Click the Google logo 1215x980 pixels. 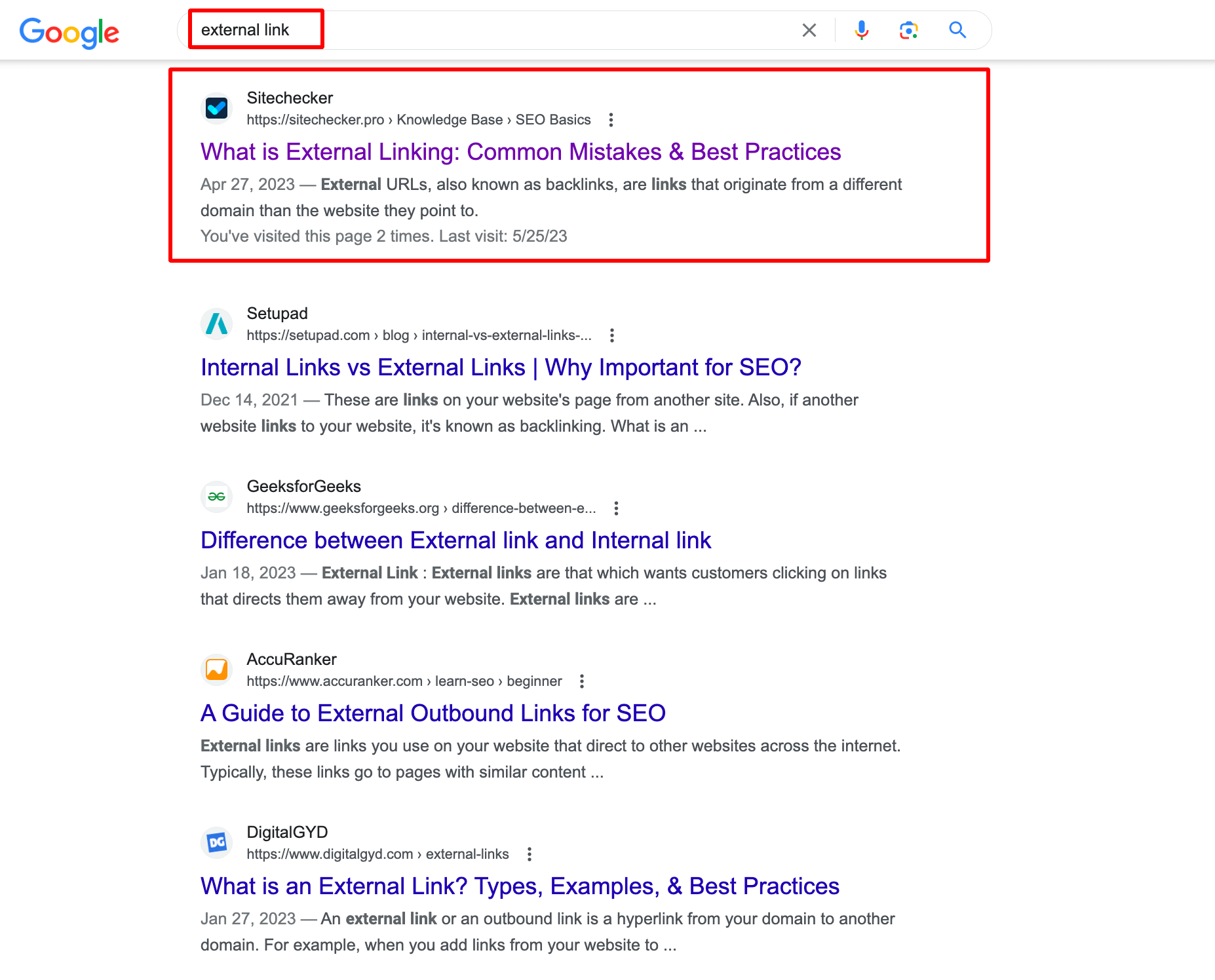coord(69,32)
